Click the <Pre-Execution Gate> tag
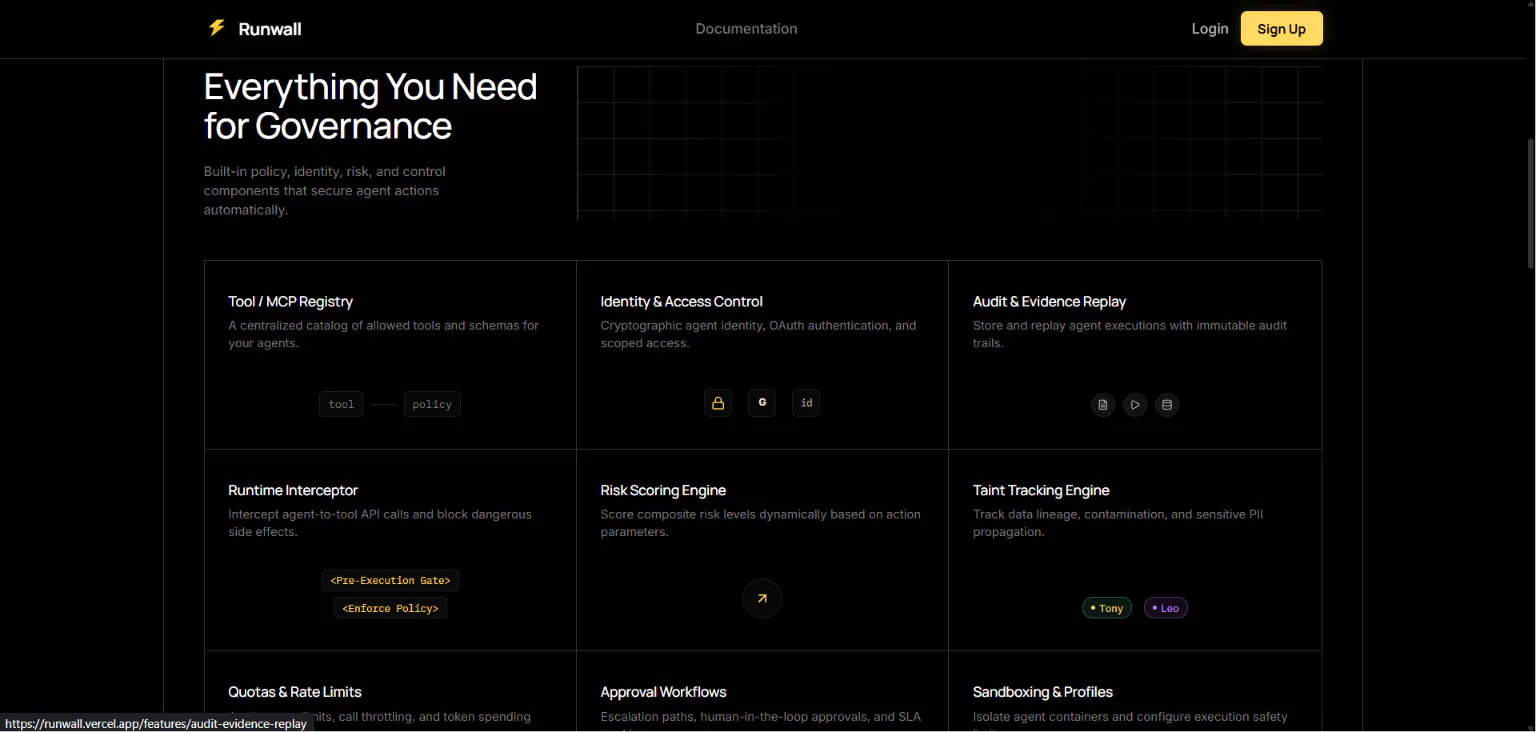1536x732 pixels. (390, 580)
